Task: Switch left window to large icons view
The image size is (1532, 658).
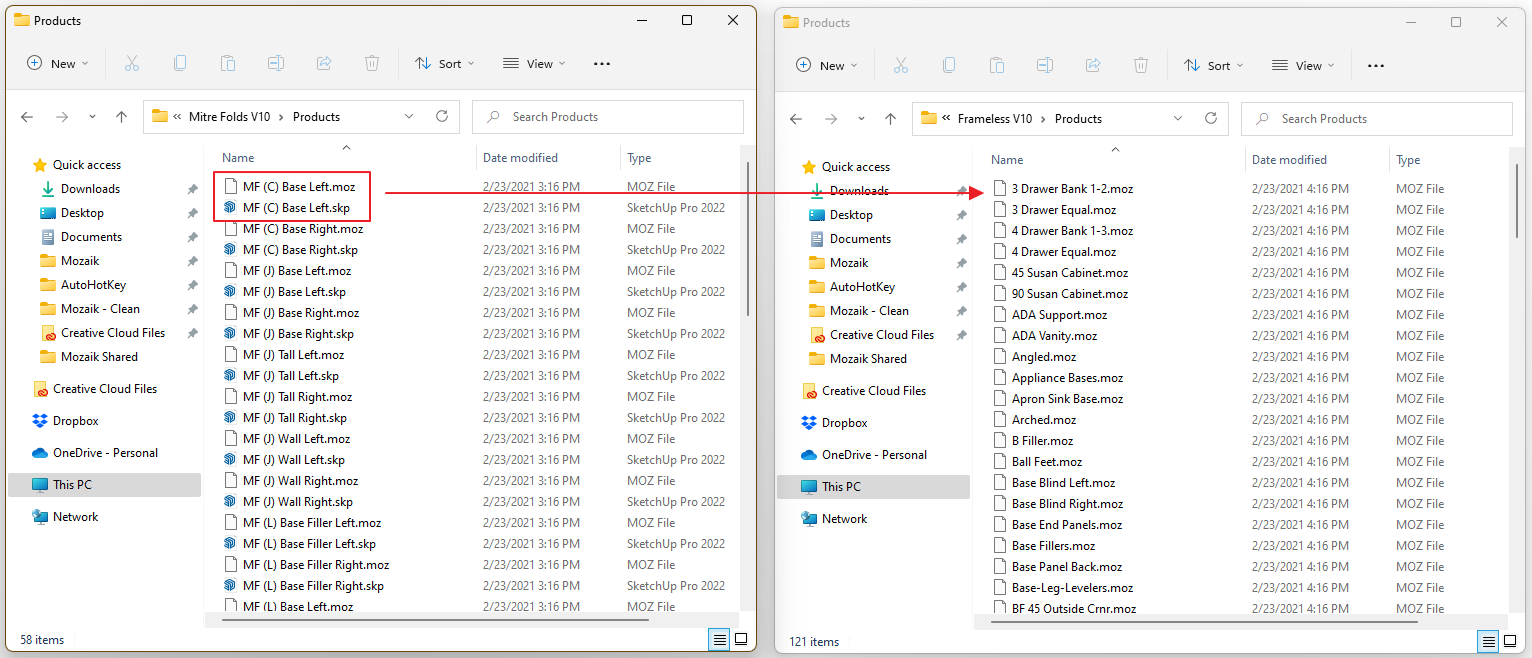Action: coord(741,638)
